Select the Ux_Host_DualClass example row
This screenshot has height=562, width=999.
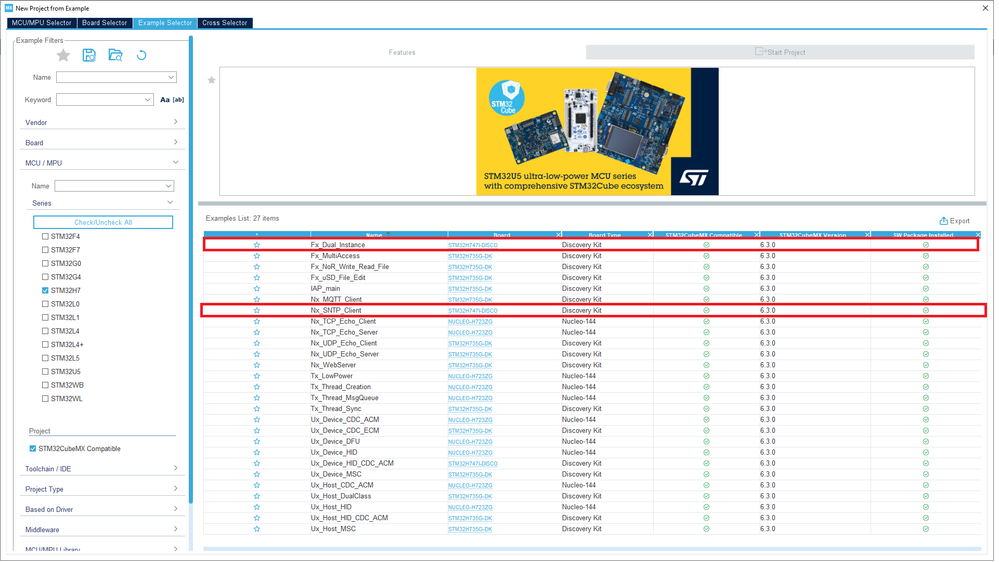point(592,496)
